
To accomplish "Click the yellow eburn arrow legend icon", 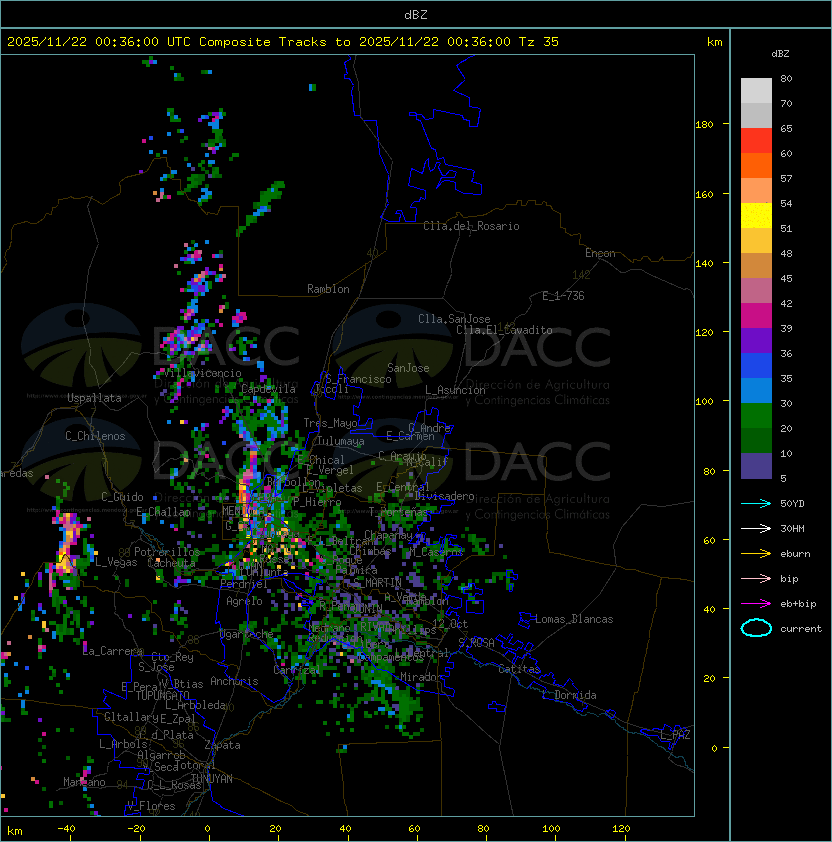I will pyautogui.click(x=756, y=554).
